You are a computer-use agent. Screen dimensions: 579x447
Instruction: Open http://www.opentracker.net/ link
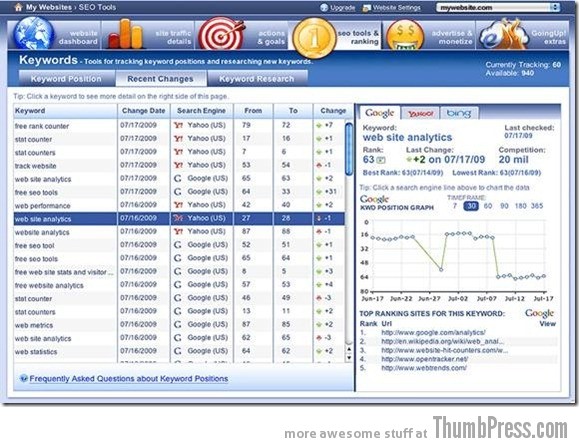[424, 359]
